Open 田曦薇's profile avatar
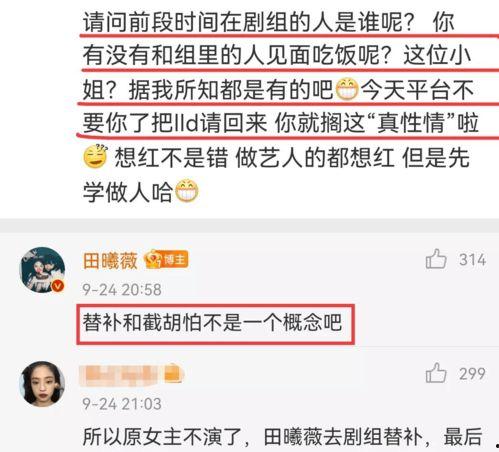Image resolution: width=499 pixels, height=452 pixels. [x=43, y=270]
